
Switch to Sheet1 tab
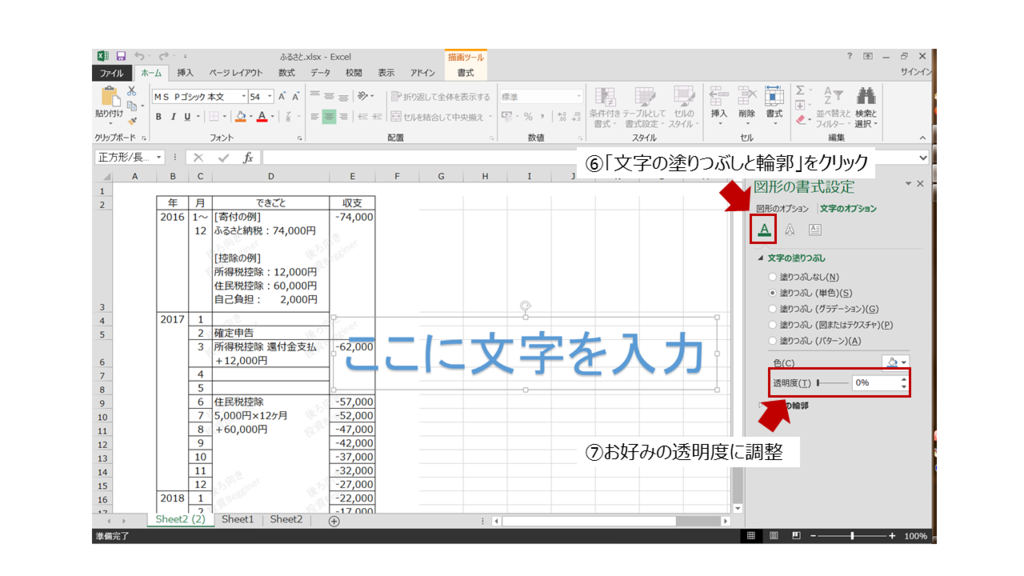tap(237, 519)
